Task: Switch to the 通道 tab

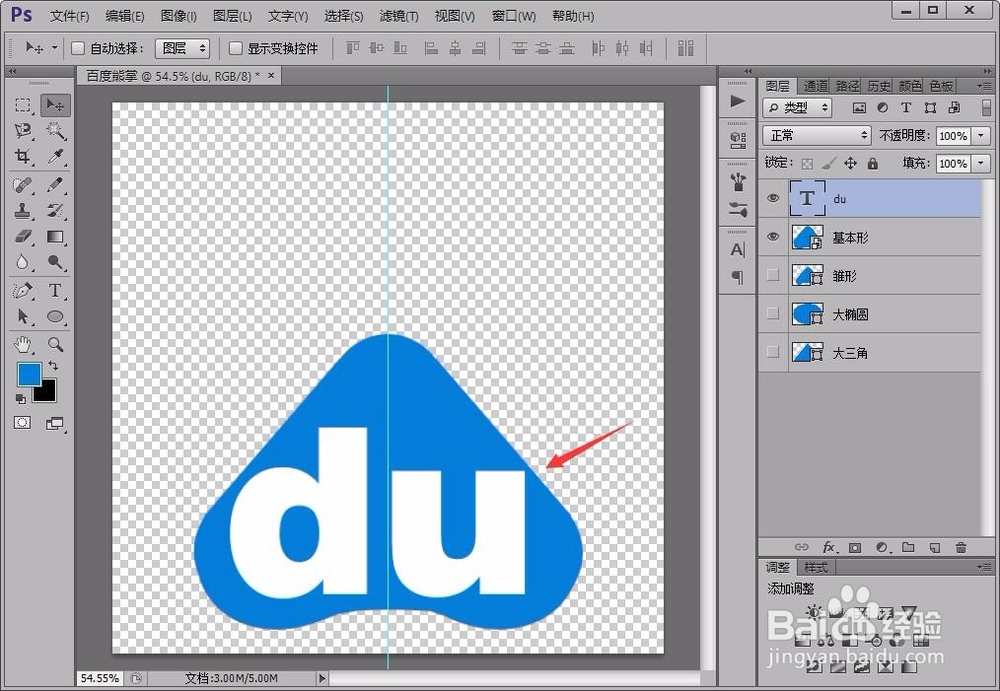Action: tap(815, 86)
